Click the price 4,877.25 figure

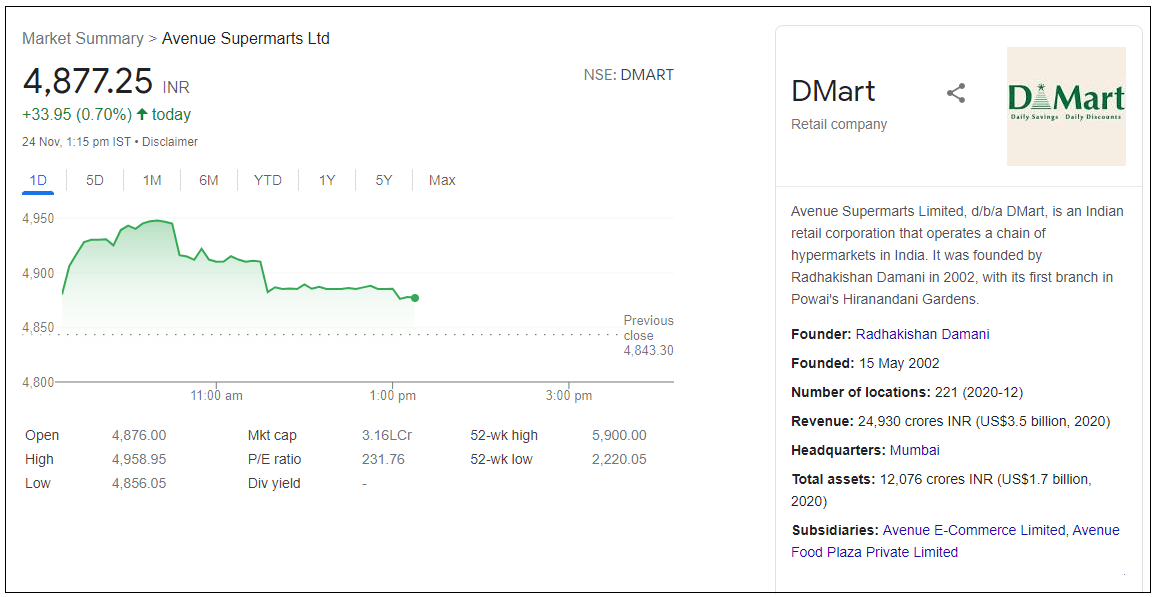click(x=88, y=80)
